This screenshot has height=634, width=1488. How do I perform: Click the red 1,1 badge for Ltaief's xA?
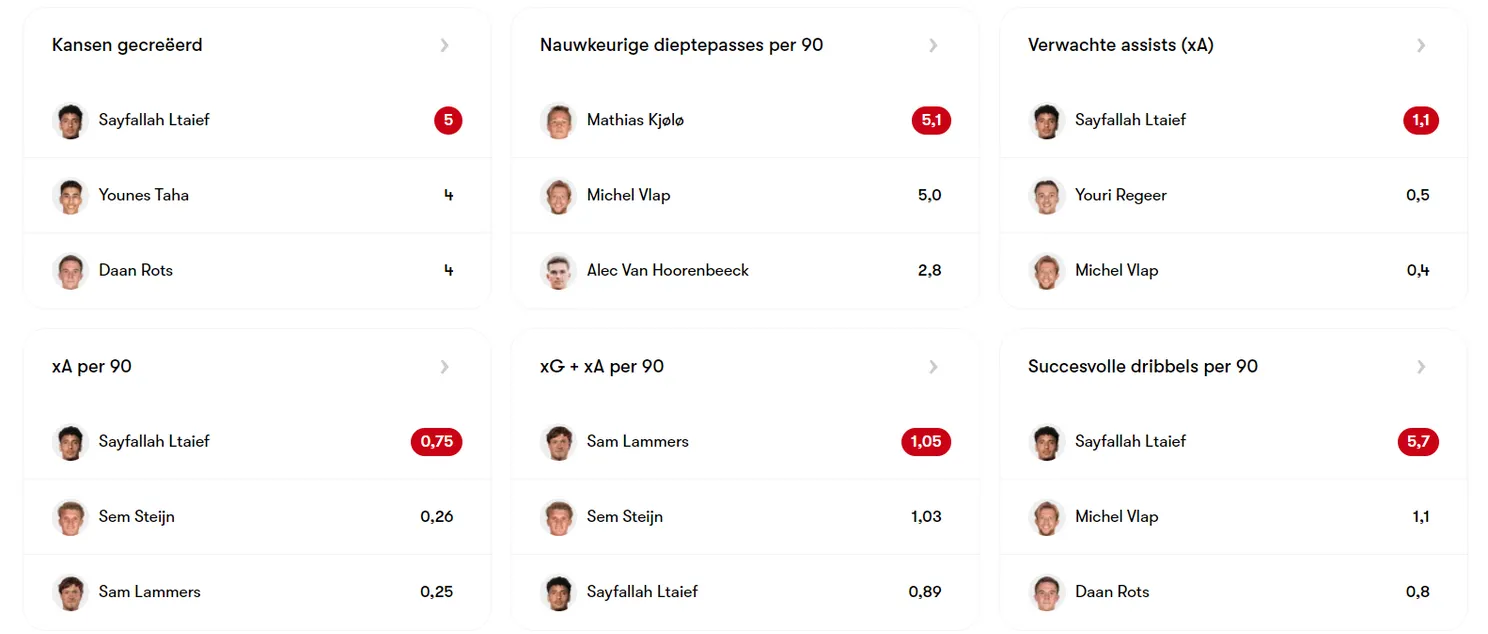coord(1420,120)
